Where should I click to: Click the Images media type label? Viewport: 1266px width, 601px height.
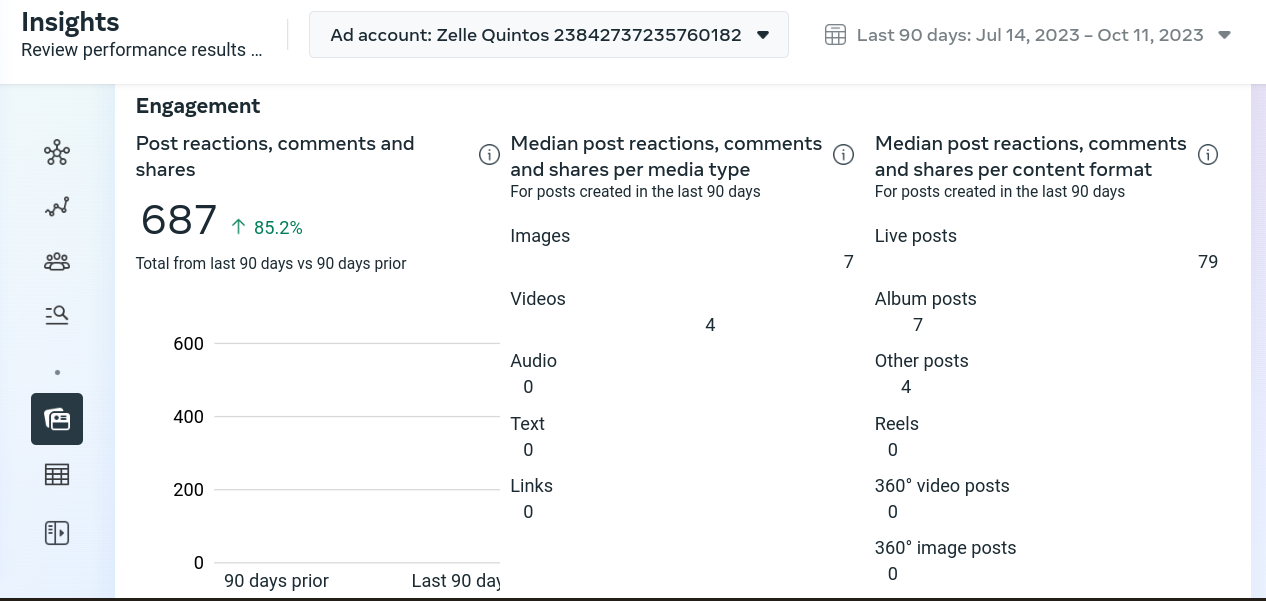540,236
